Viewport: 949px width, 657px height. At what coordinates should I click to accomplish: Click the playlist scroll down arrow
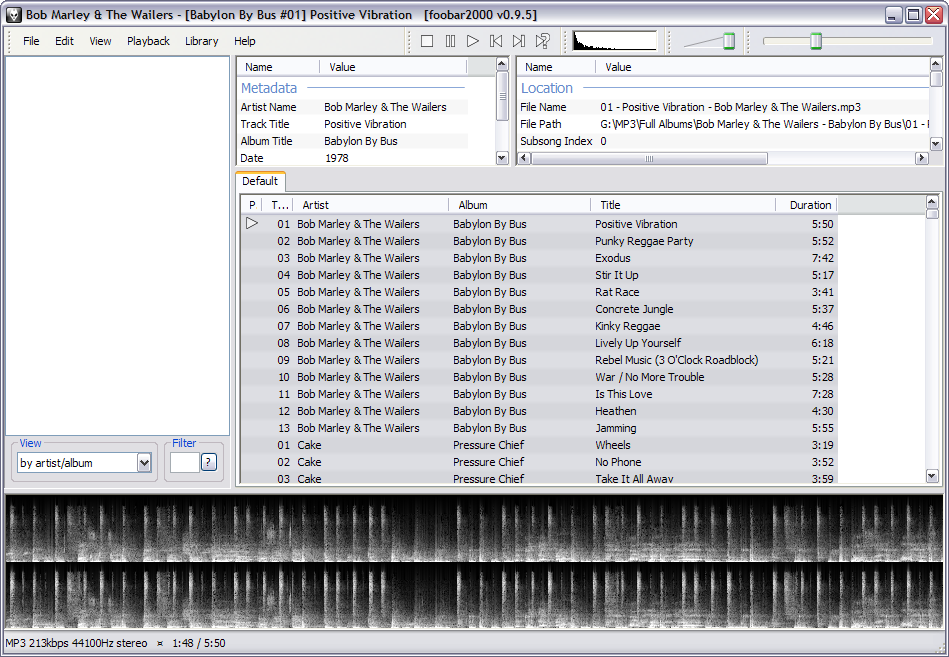932,476
